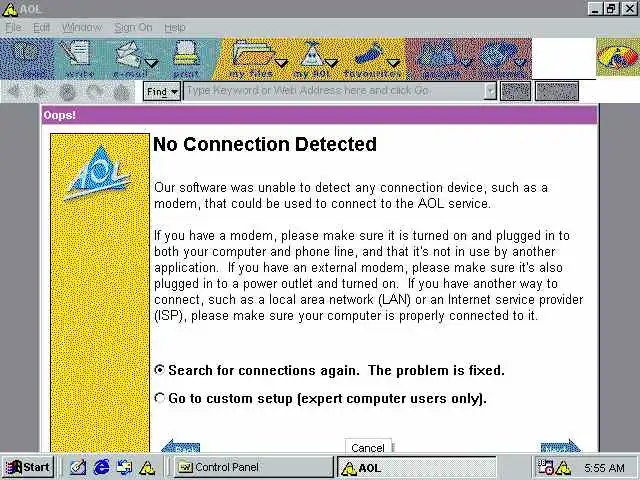Click the first quick launch icon beside Start

pos(78,467)
